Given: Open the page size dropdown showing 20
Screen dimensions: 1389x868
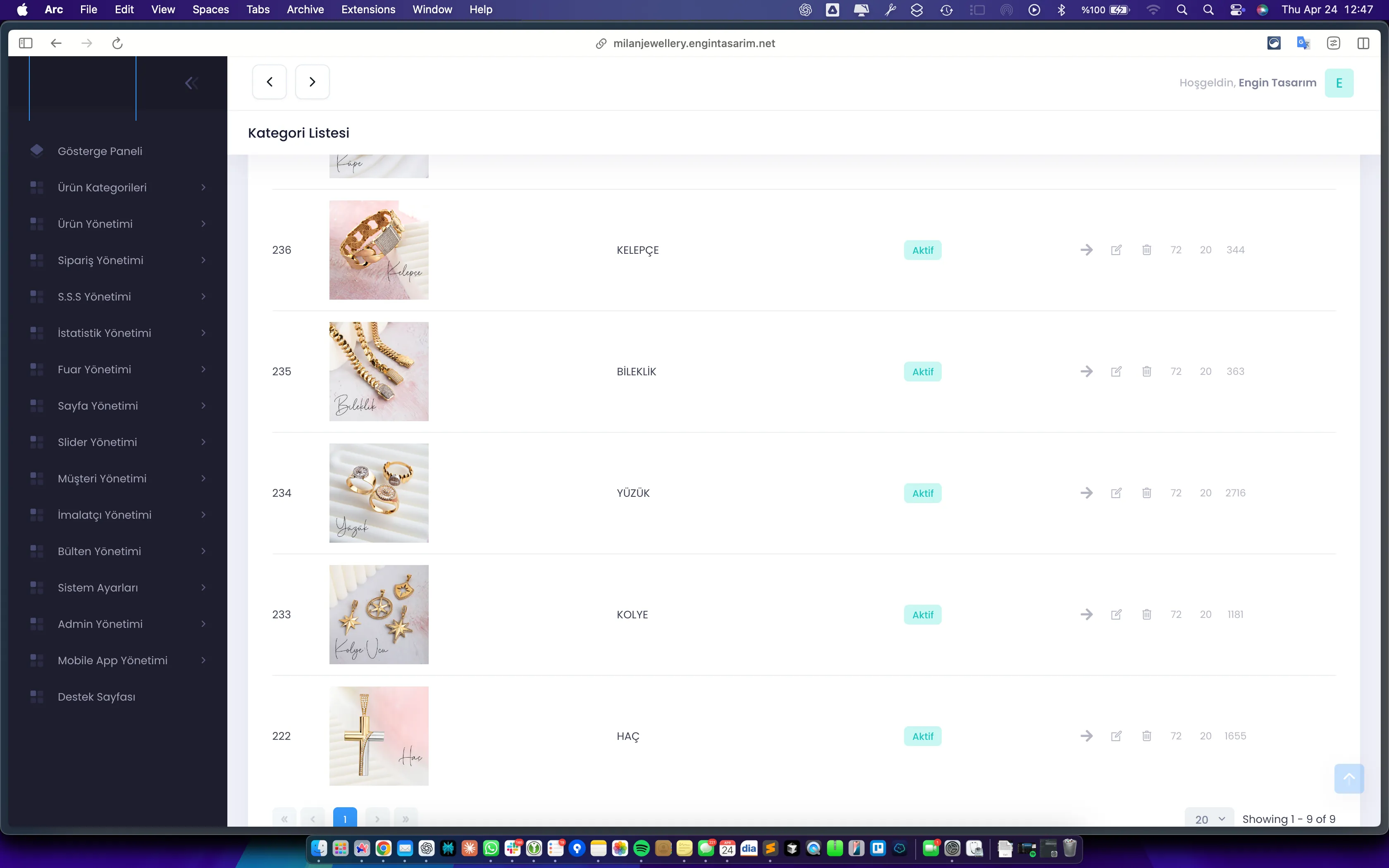Looking at the screenshot, I should (1209, 819).
